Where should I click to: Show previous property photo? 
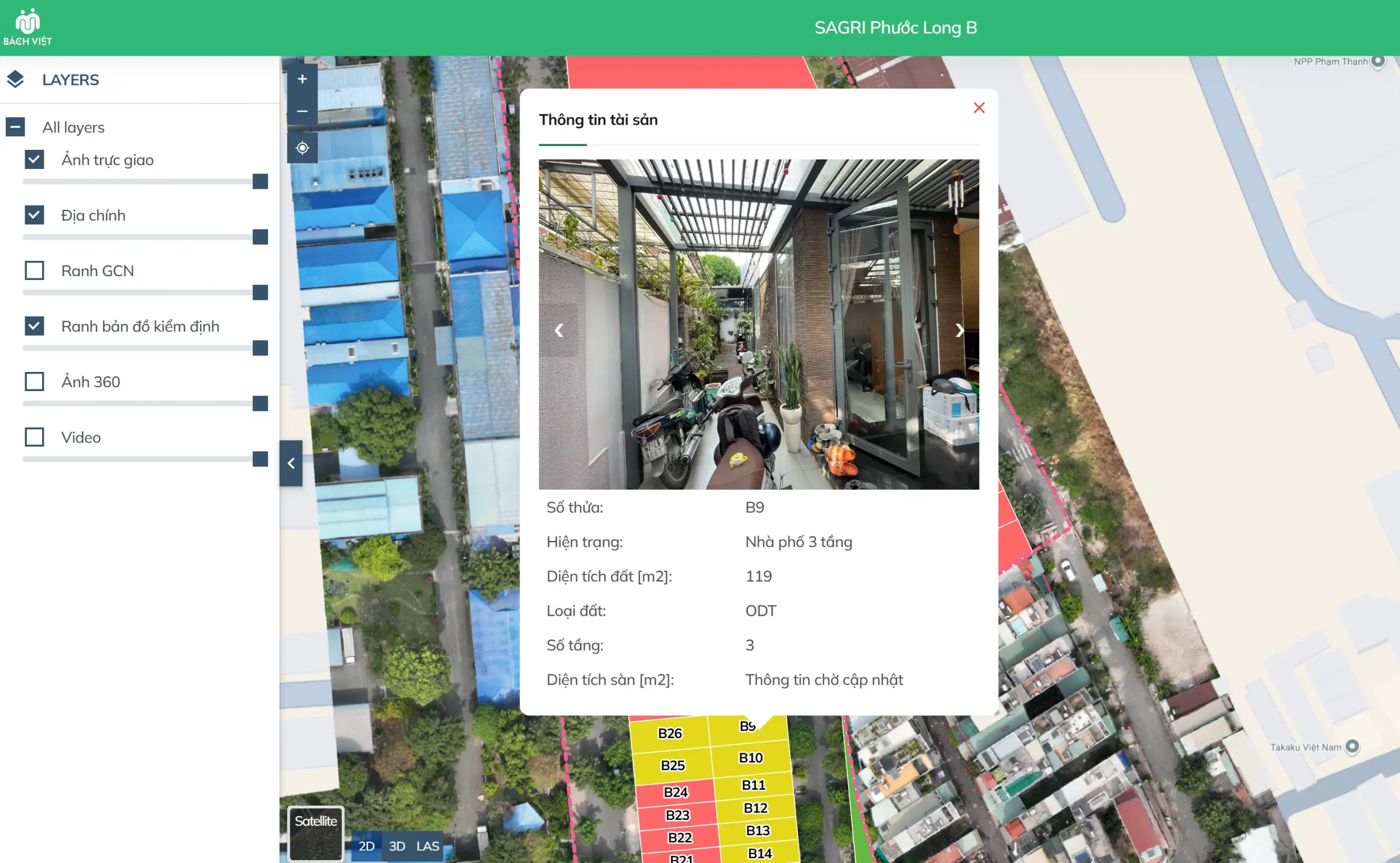(559, 330)
